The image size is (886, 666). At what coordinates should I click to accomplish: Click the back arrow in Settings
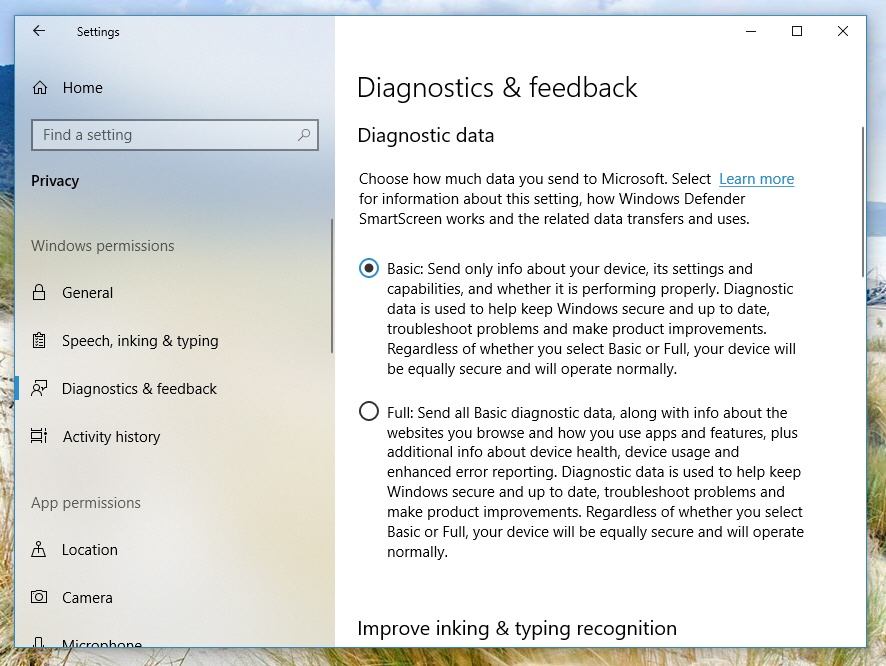click(x=39, y=31)
